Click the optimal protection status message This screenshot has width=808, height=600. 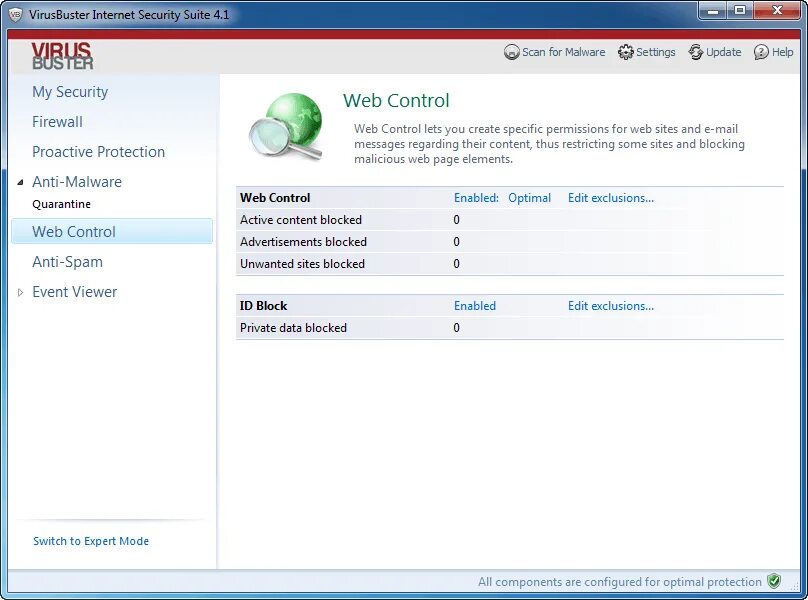pyautogui.click(x=619, y=582)
